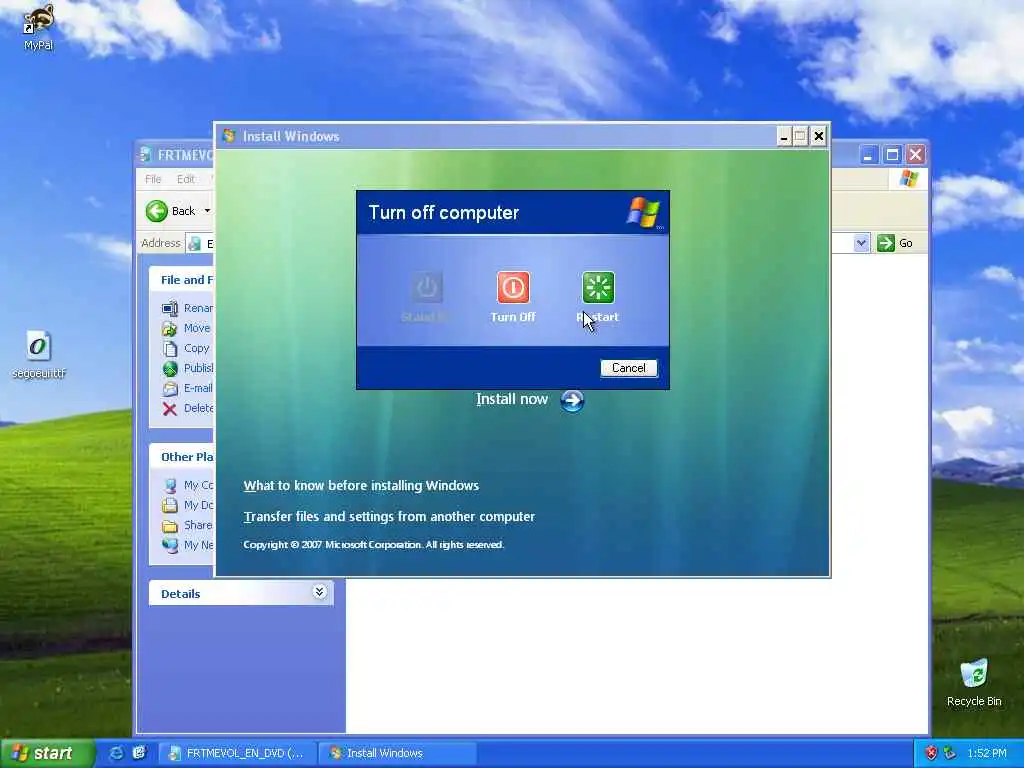This screenshot has width=1024, height=768.
Task: Open Transfer files and settings from another computer
Action: tap(389, 517)
